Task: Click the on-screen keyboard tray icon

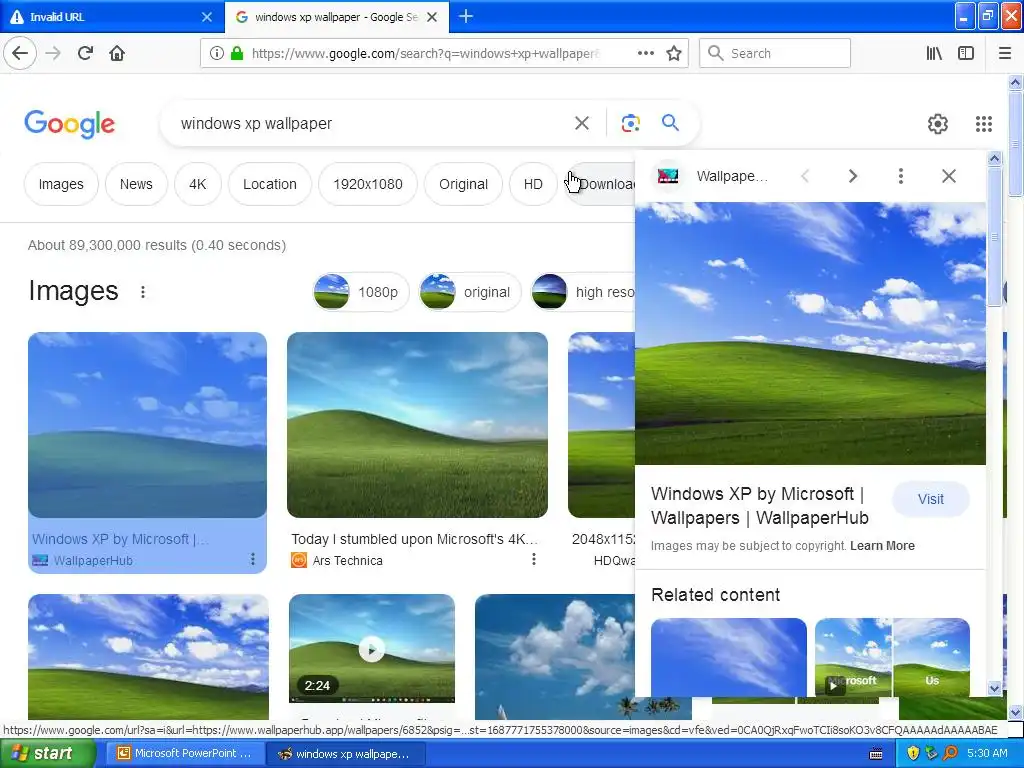Action: [876, 754]
